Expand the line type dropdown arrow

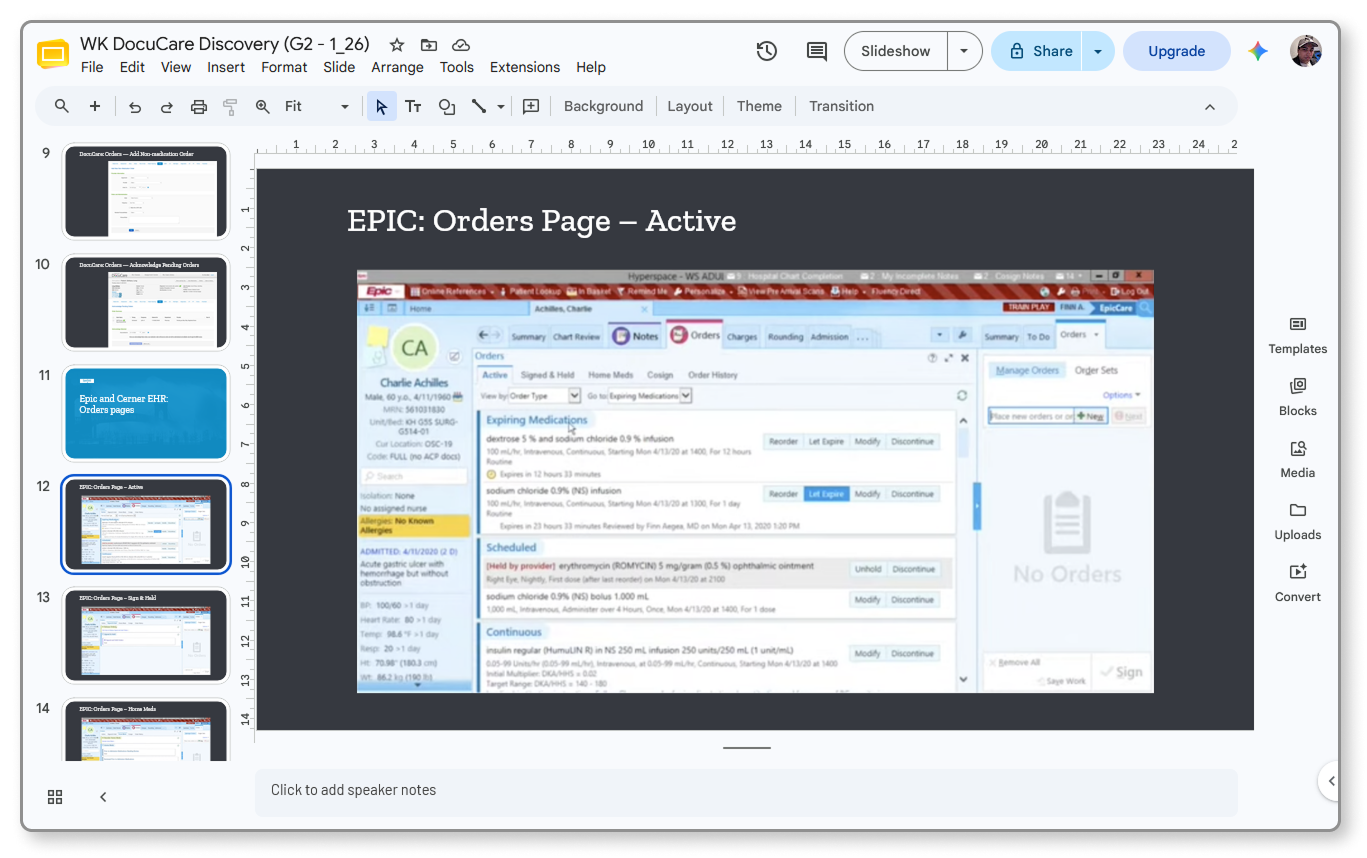tap(501, 106)
